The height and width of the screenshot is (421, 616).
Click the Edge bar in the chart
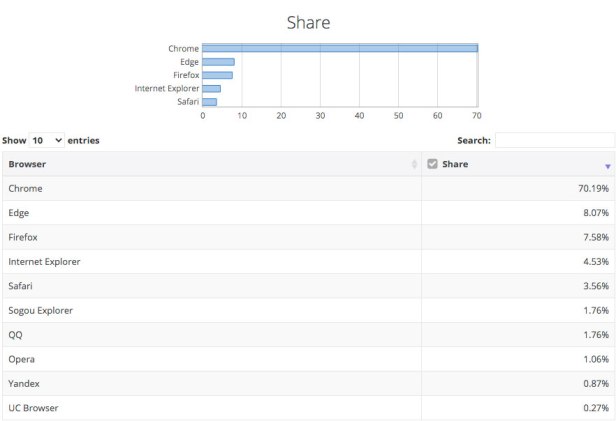218,62
